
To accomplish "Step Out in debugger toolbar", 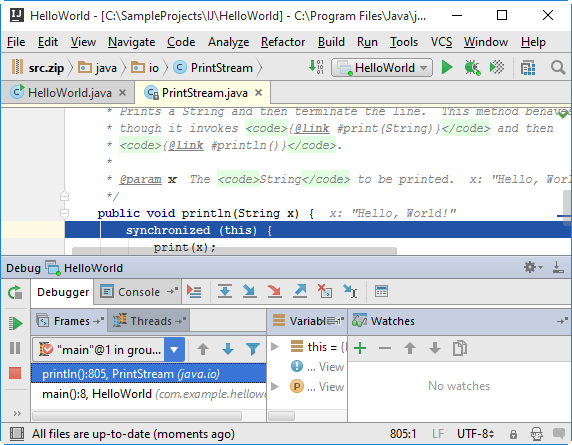I will [x=300, y=291].
